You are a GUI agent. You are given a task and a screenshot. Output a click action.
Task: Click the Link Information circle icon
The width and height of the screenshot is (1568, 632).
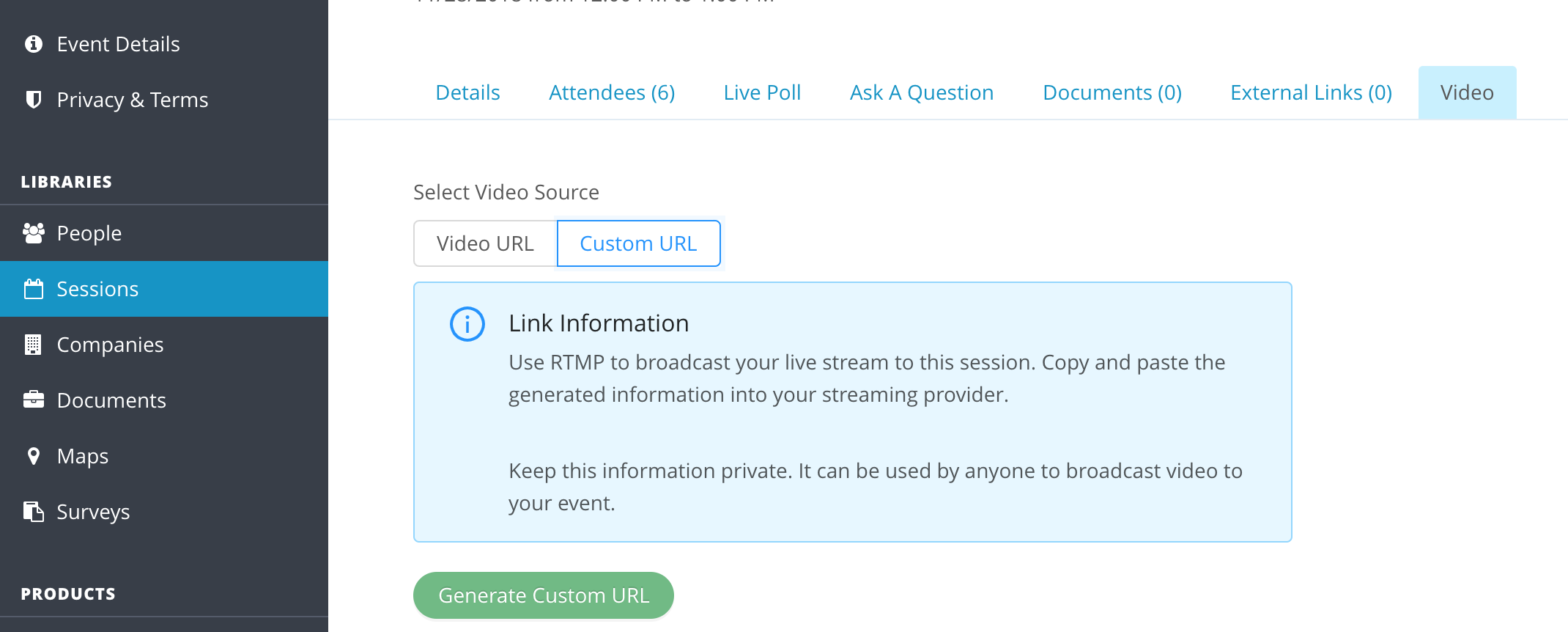pyautogui.click(x=467, y=324)
